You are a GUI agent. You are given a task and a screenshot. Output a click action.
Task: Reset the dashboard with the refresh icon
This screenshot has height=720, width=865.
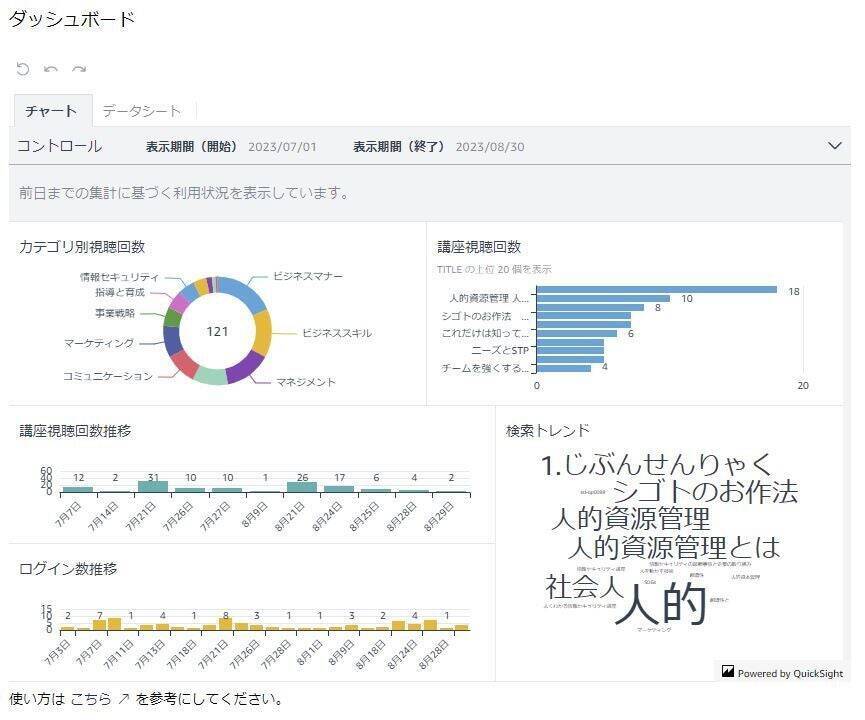point(22,68)
